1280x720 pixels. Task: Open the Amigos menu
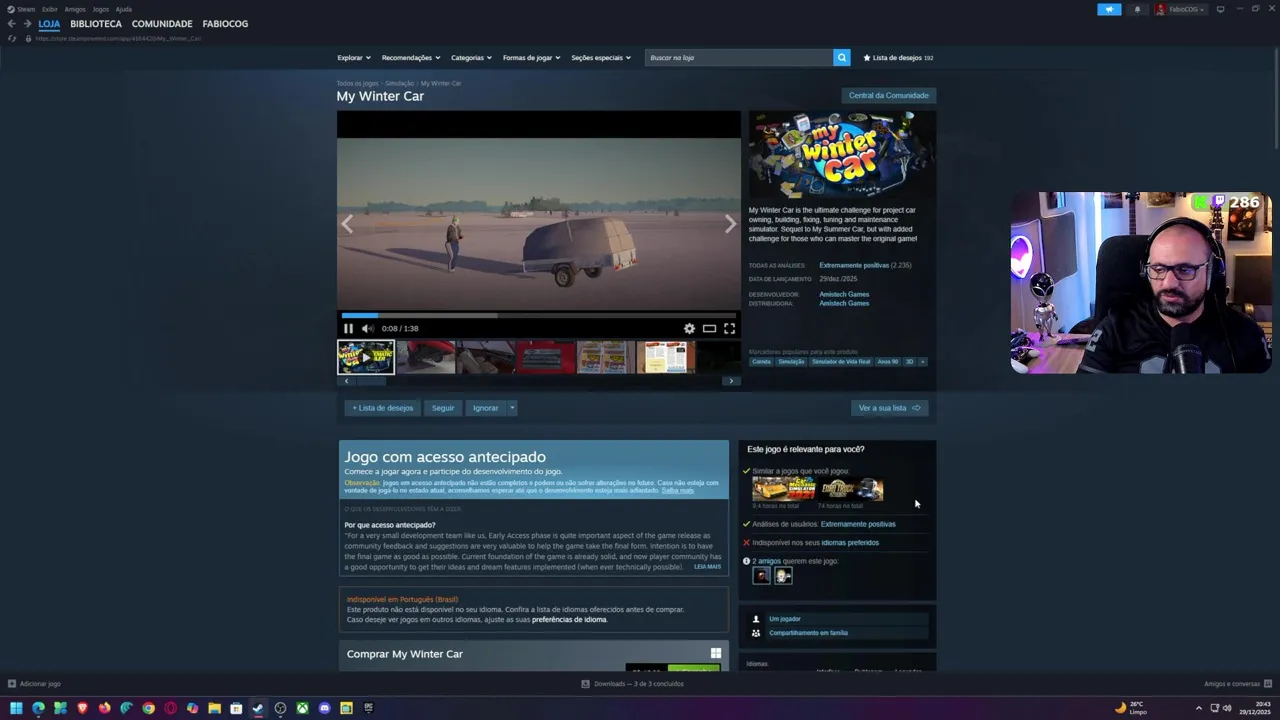coord(75,9)
